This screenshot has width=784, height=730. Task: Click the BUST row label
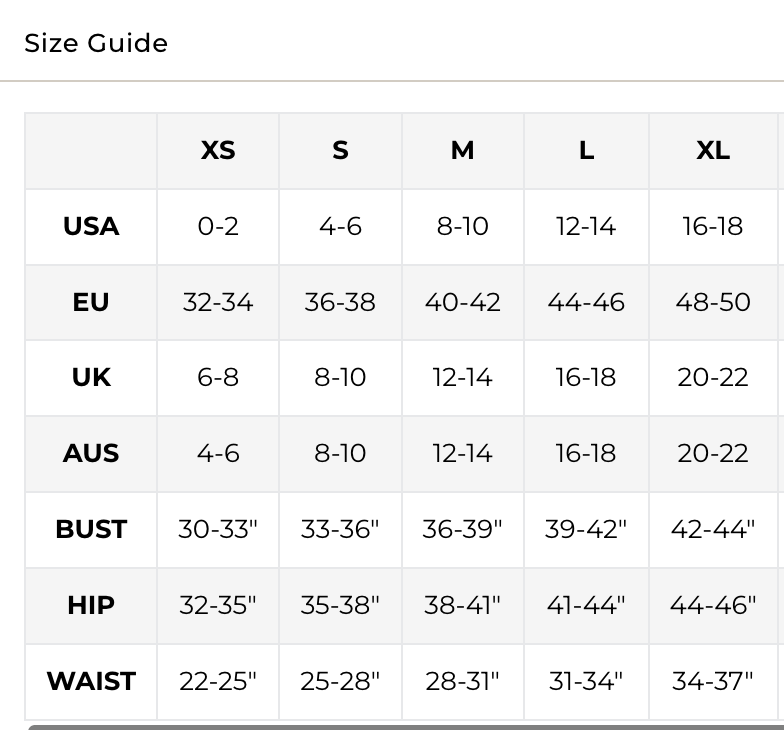pos(91,530)
